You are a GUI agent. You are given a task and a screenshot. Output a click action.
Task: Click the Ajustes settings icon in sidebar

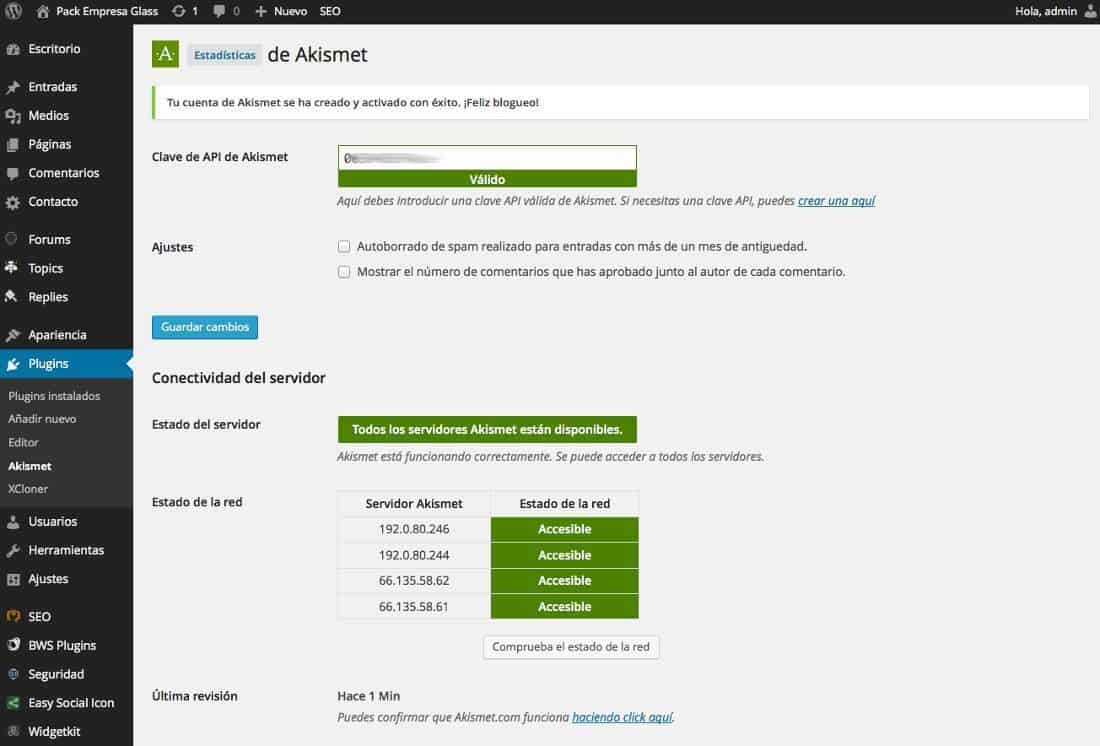click(13, 580)
